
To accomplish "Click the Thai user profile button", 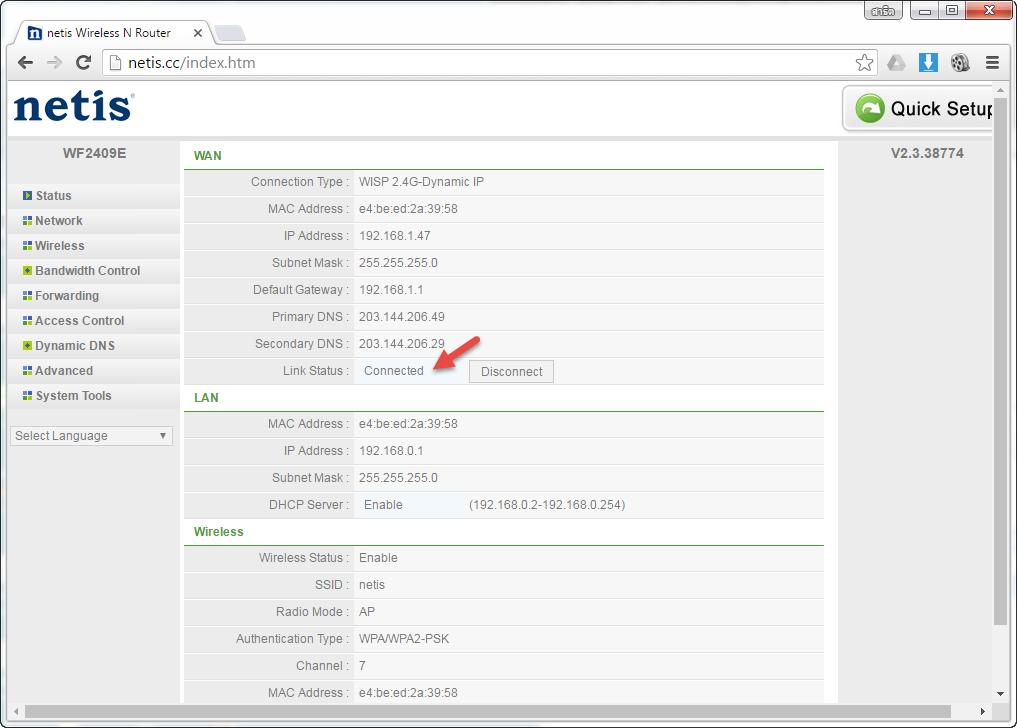I will point(883,10).
